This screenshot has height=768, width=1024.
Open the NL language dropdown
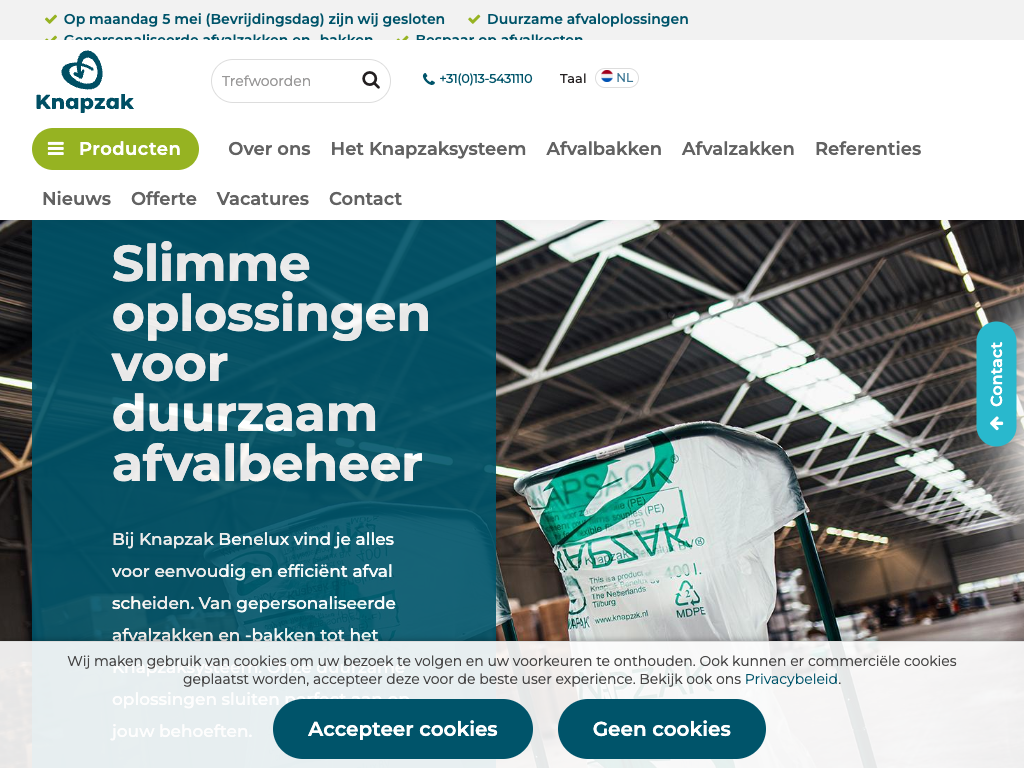point(616,78)
